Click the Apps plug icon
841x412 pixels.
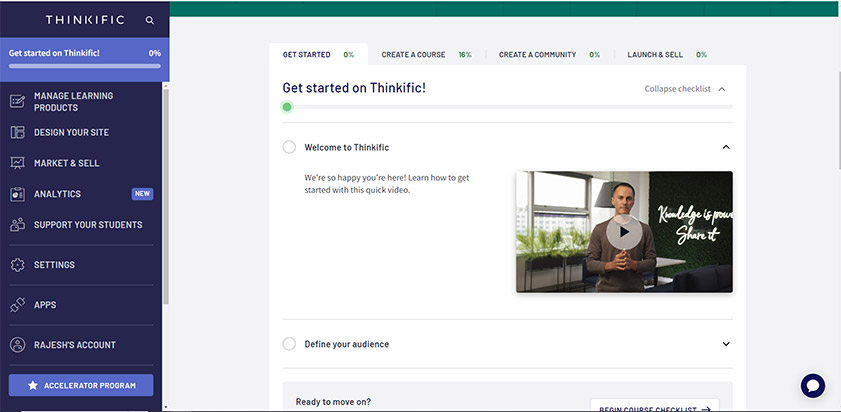pyautogui.click(x=17, y=305)
